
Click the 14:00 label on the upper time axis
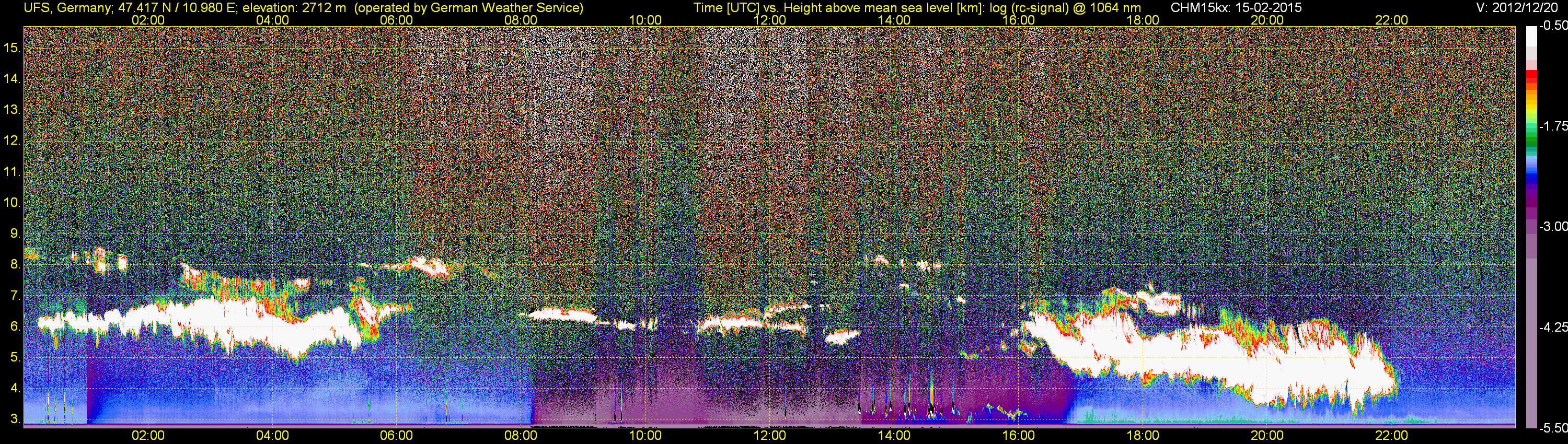(x=894, y=20)
